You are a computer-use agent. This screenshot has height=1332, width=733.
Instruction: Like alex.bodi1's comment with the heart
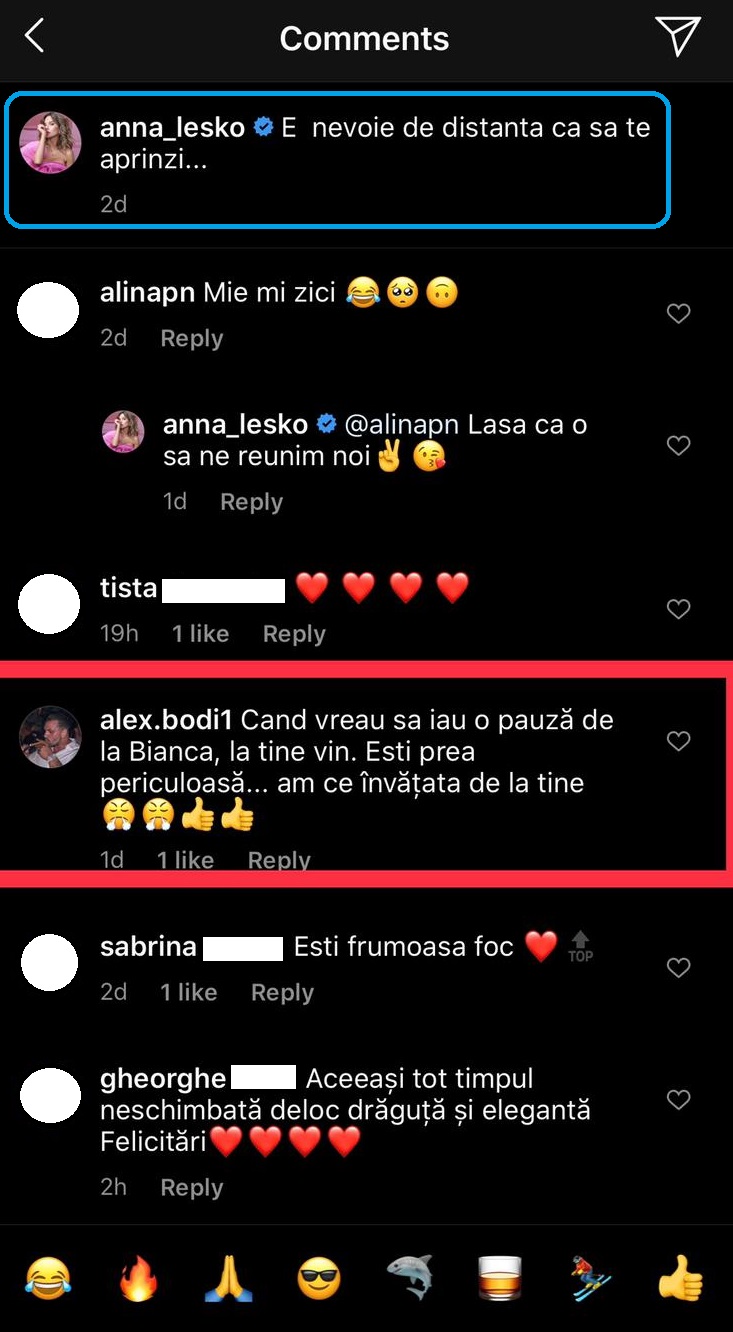(x=679, y=741)
